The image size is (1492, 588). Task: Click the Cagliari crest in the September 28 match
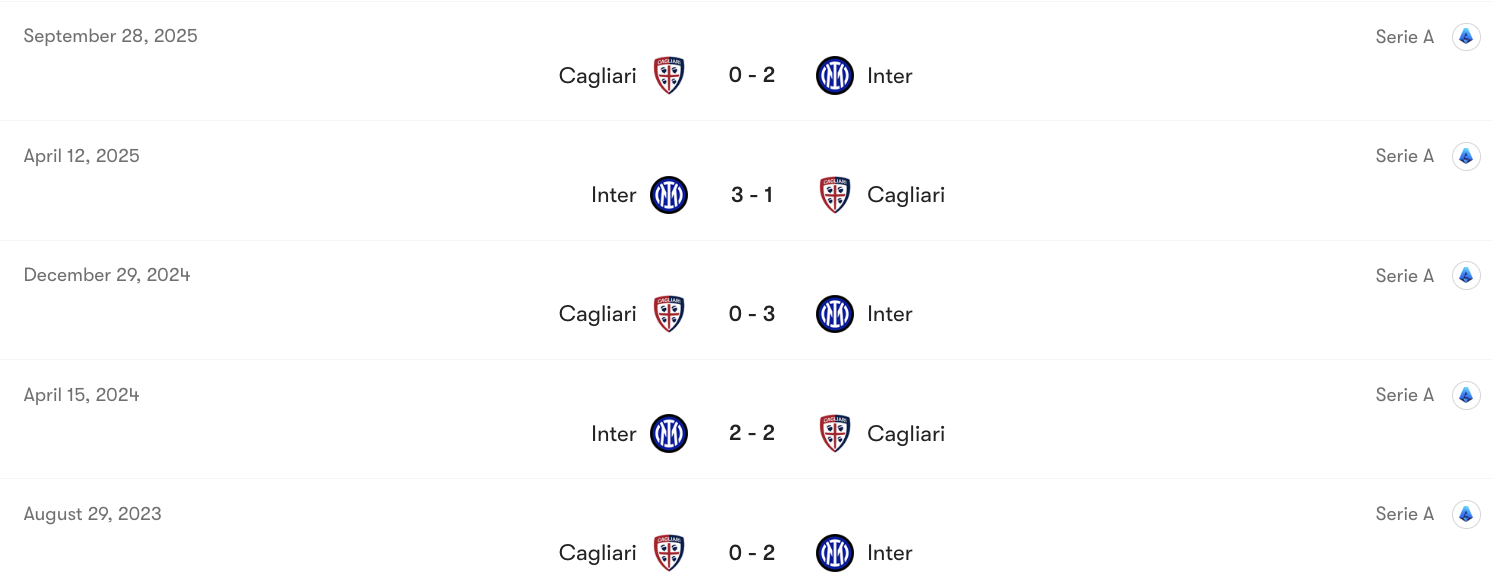[668, 75]
